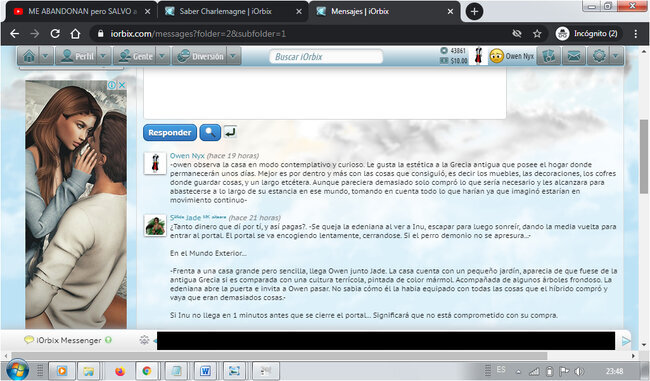
Task: Open the iOrbix home icon
Action: [x=29, y=56]
